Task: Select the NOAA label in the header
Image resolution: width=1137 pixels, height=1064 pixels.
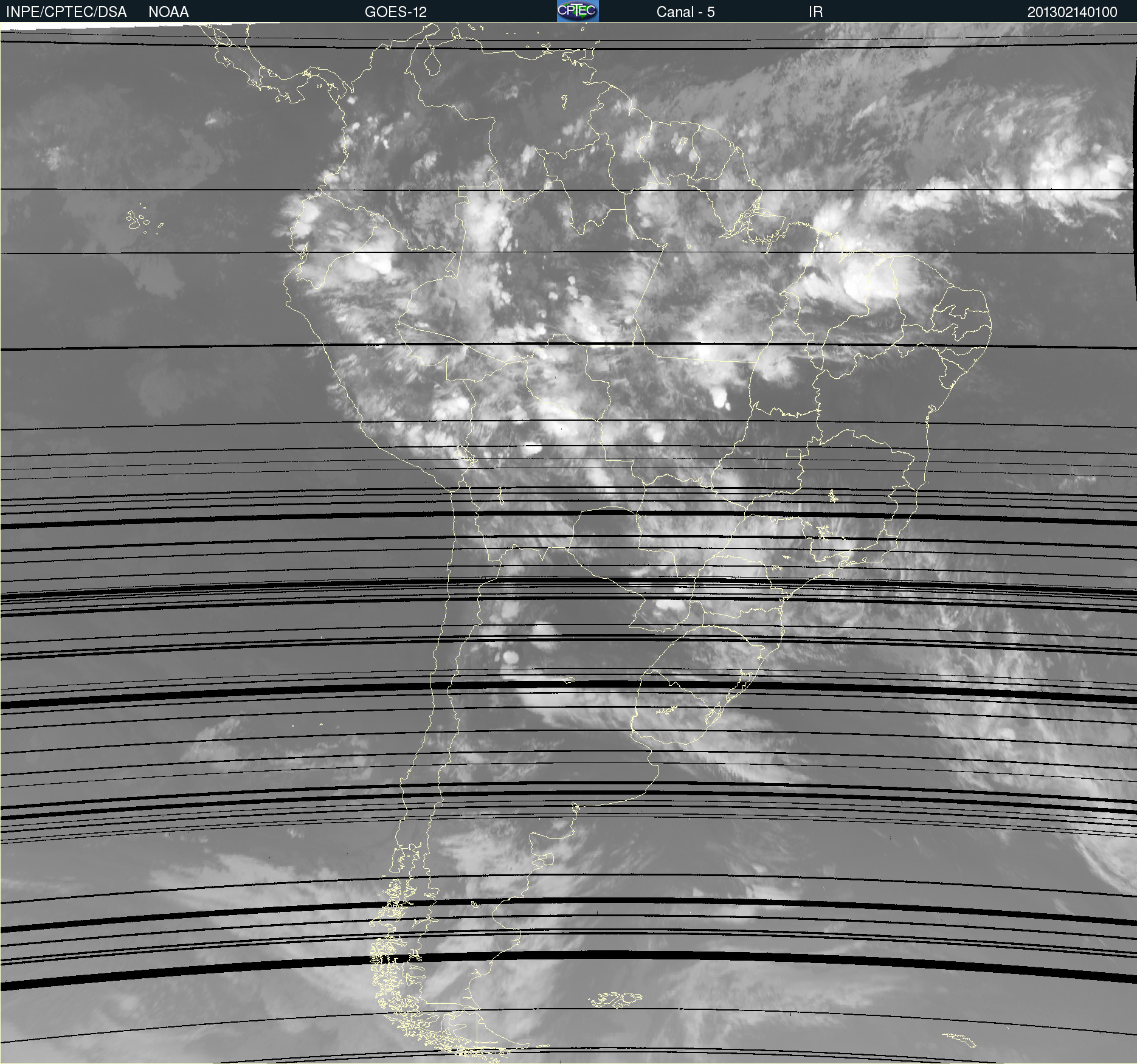Action: (x=168, y=12)
